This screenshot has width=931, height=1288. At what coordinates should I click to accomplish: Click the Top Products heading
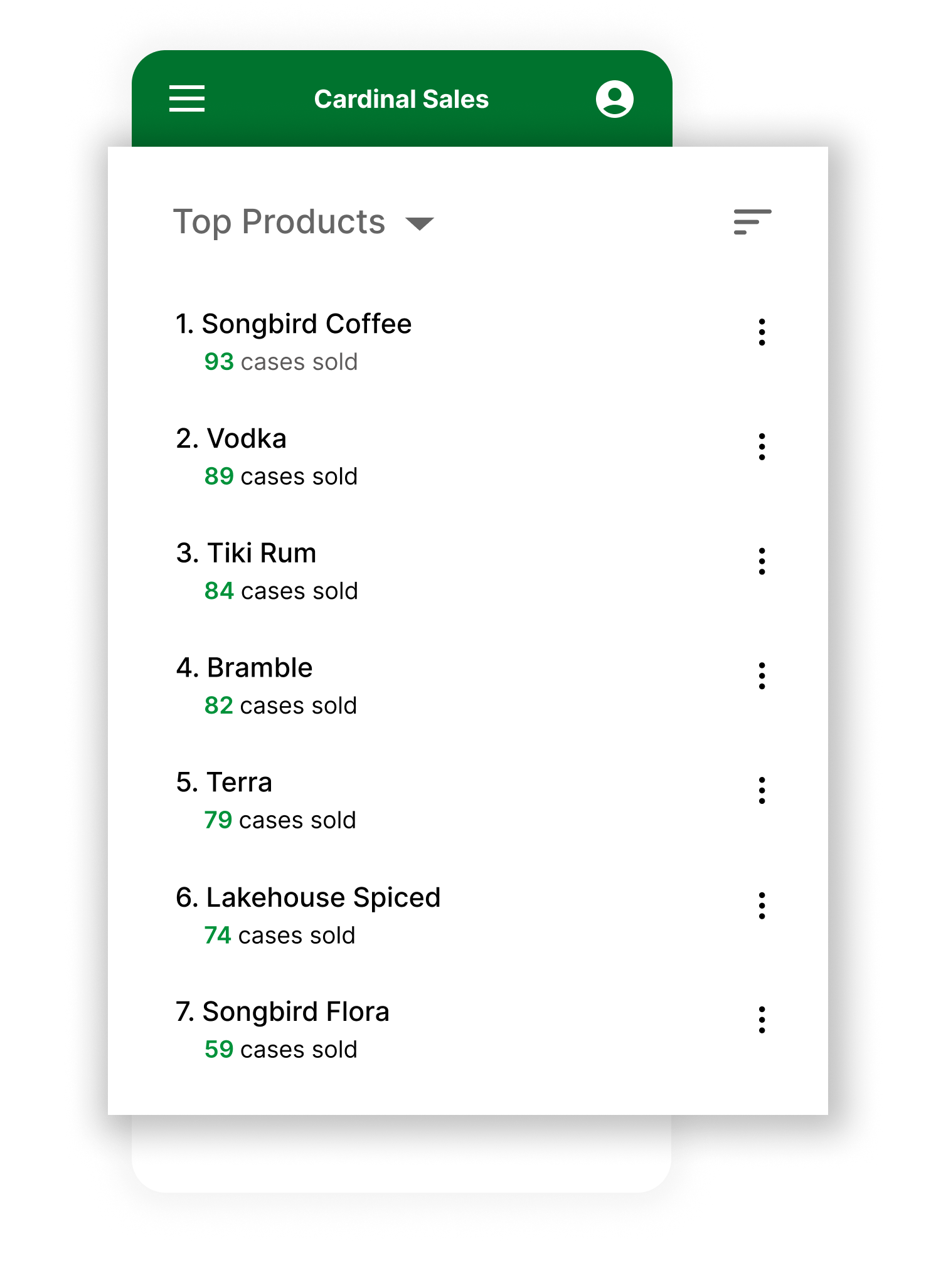[x=279, y=222]
